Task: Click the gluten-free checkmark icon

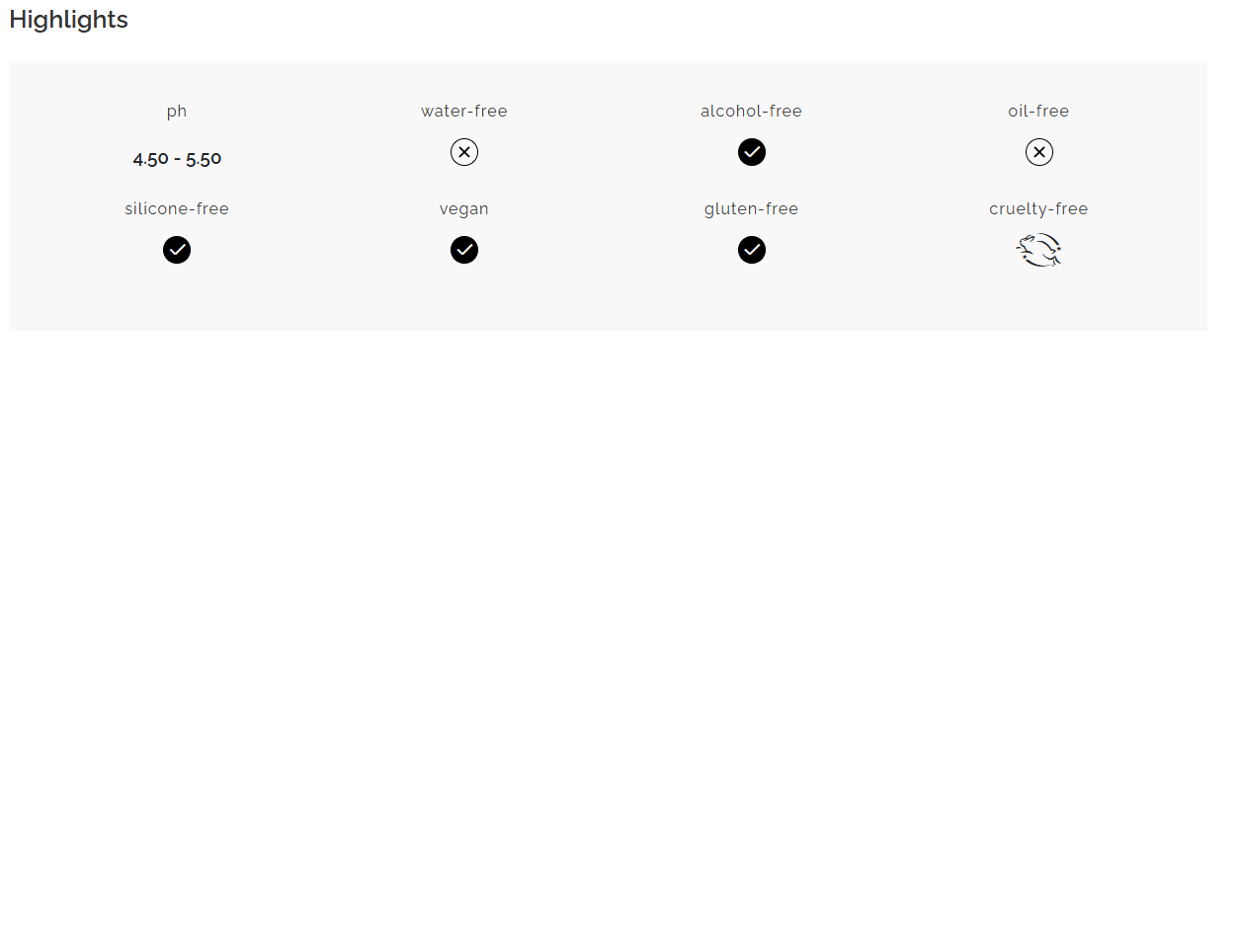Action: click(x=752, y=250)
